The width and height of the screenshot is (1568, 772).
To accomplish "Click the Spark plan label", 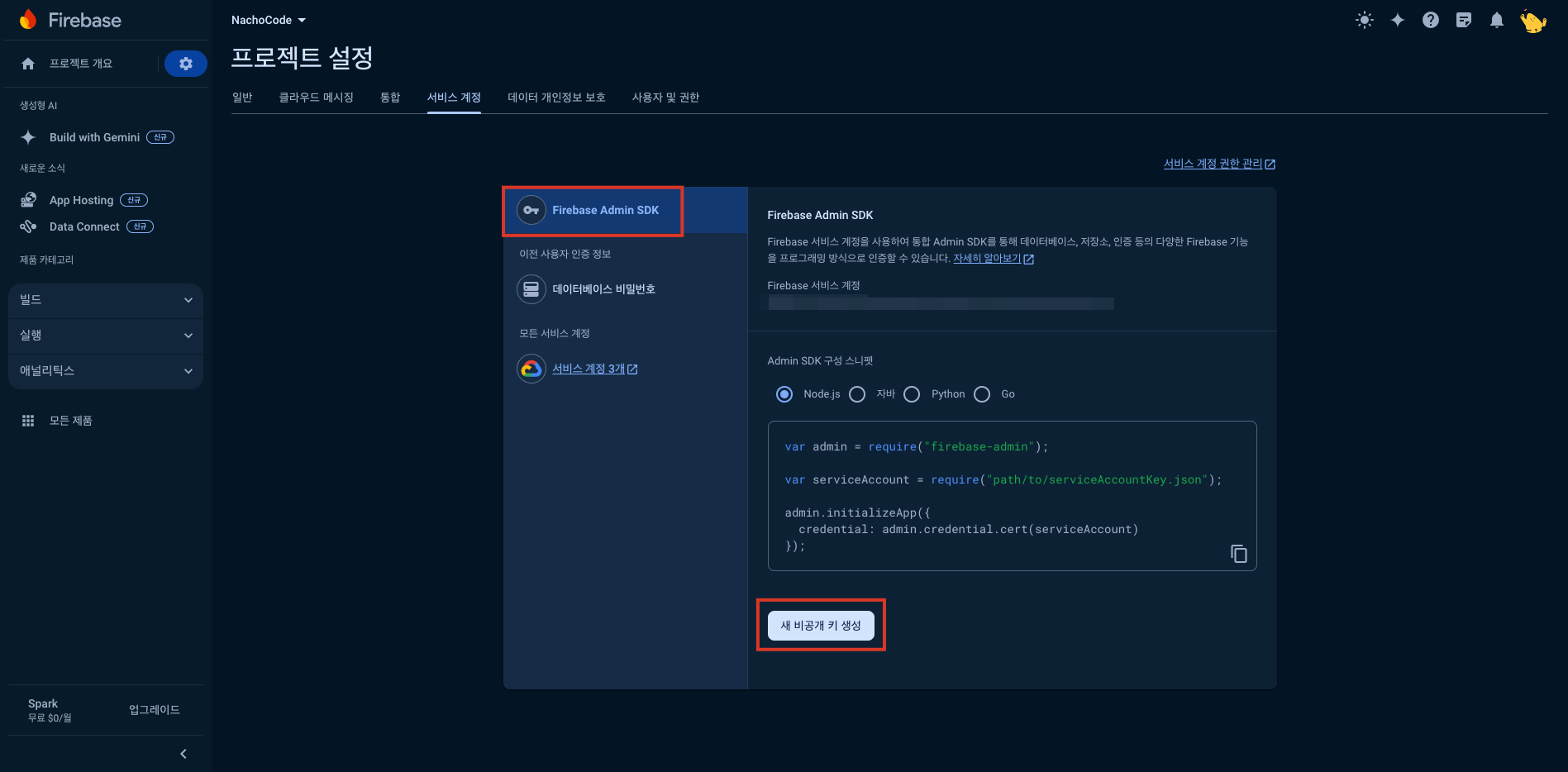I will [43, 704].
